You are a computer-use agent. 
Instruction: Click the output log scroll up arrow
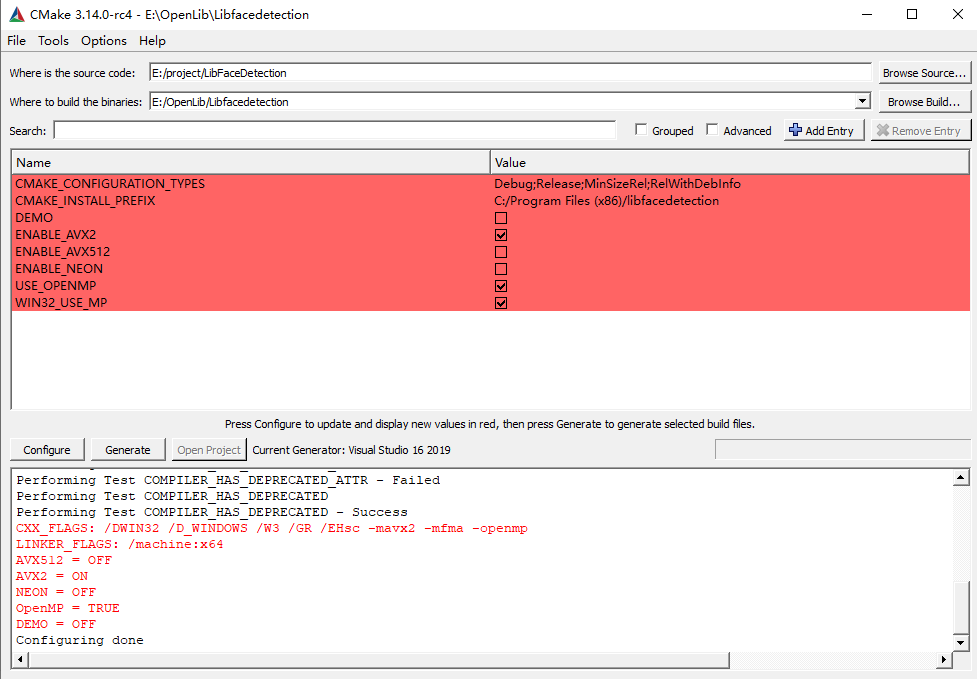point(960,478)
